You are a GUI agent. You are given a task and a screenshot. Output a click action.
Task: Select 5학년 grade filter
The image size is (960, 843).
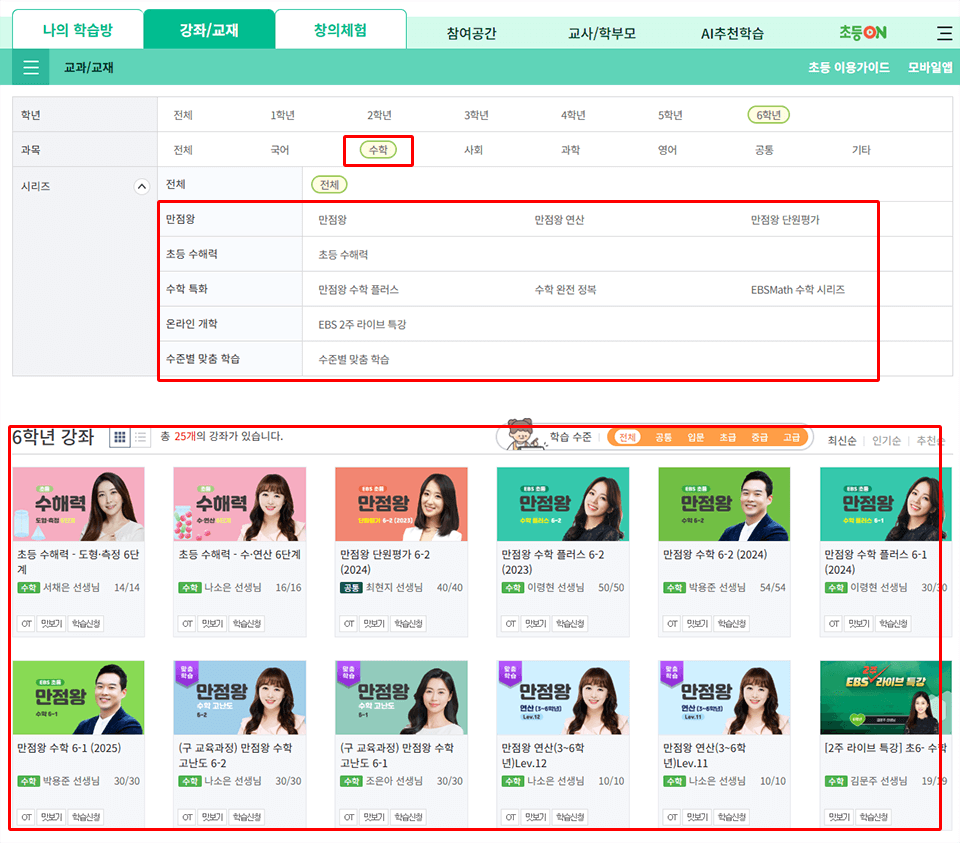670,115
